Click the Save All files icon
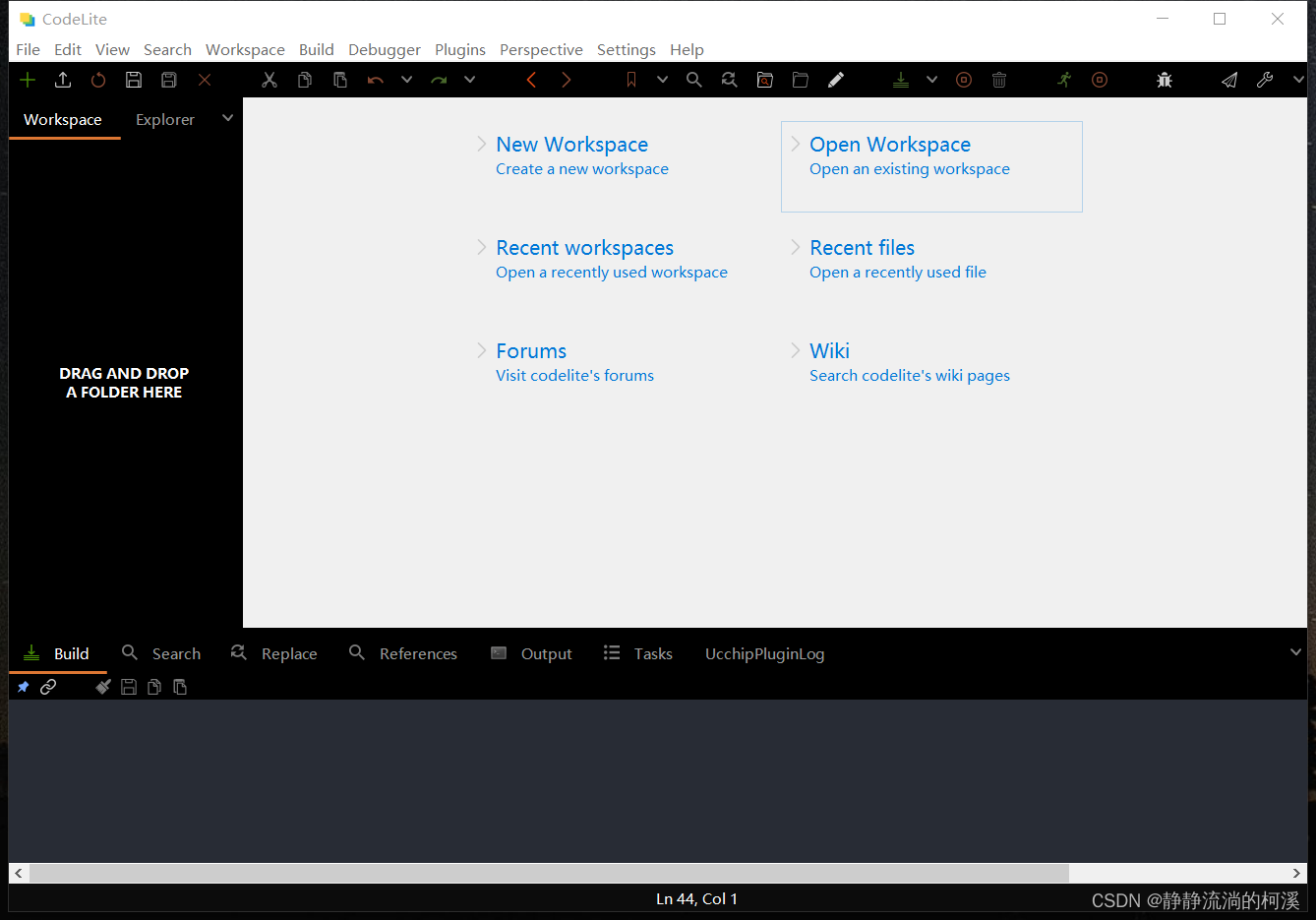Image resolution: width=1316 pixels, height=920 pixels. click(169, 80)
